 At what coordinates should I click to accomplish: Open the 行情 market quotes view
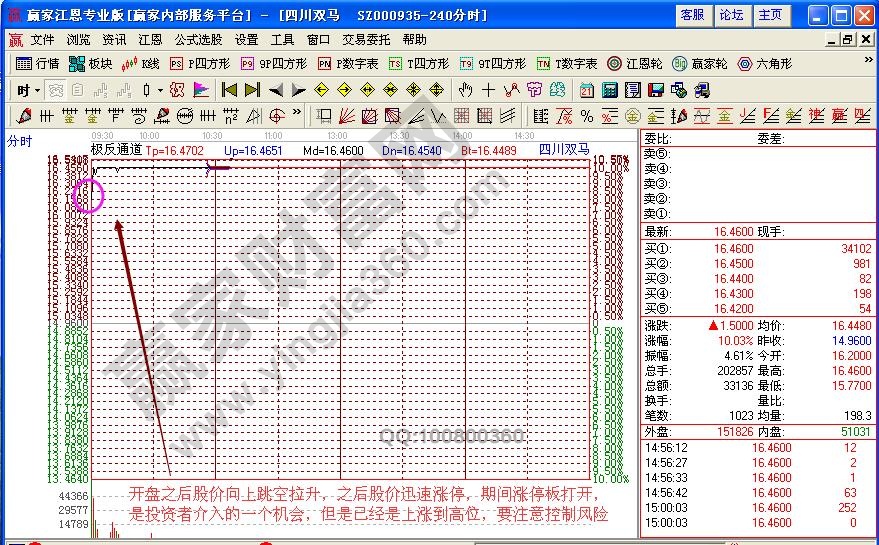(x=38, y=63)
